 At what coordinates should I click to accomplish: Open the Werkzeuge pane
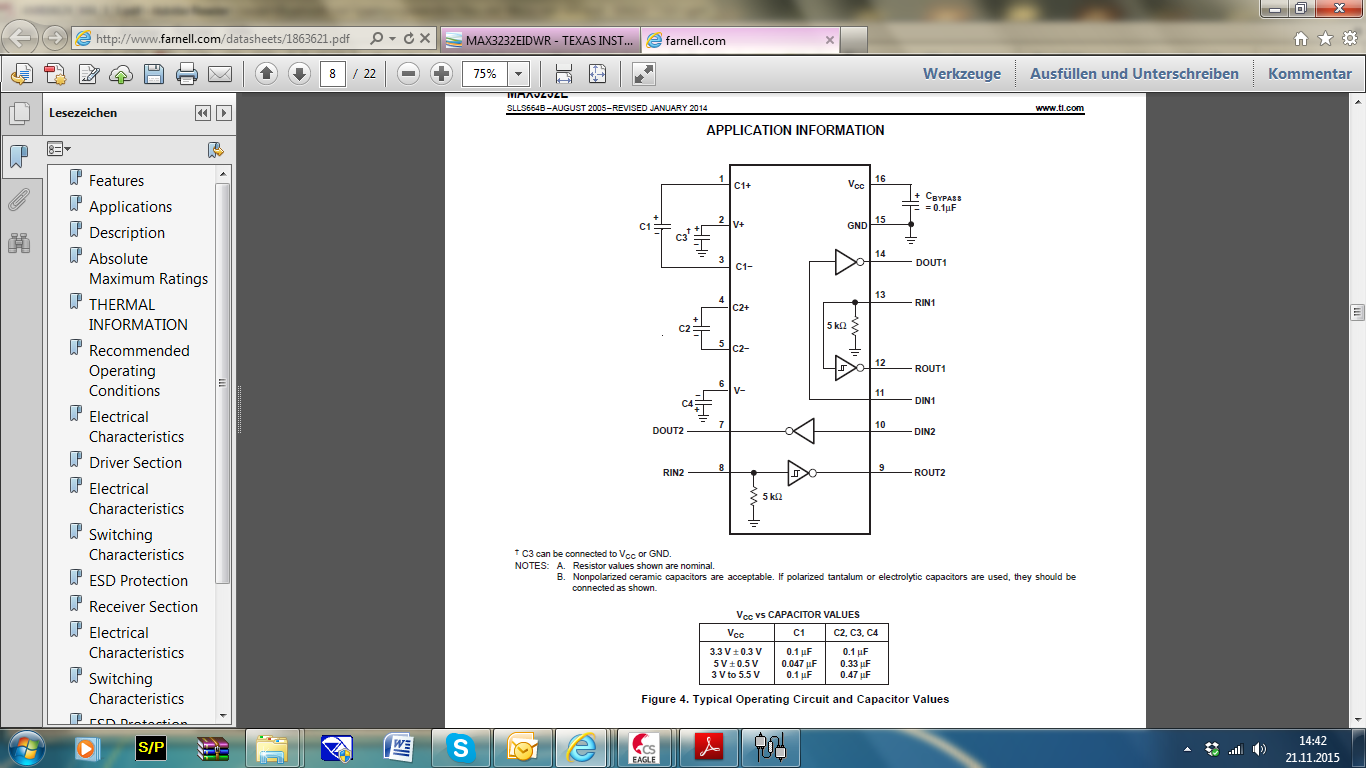coord(962,74)
